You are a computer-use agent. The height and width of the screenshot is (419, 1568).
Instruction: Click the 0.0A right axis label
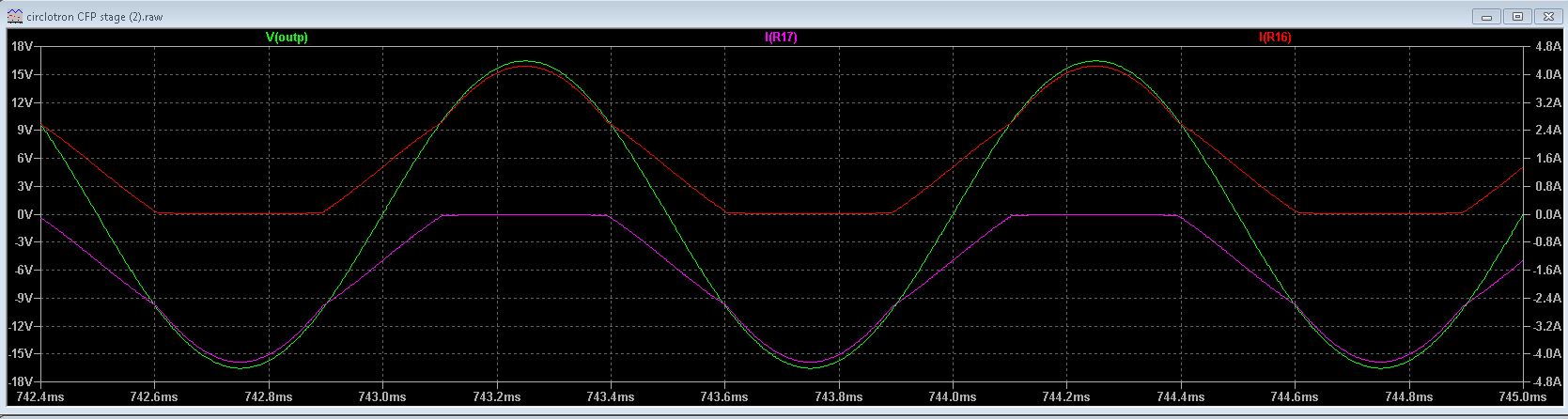1547,214
